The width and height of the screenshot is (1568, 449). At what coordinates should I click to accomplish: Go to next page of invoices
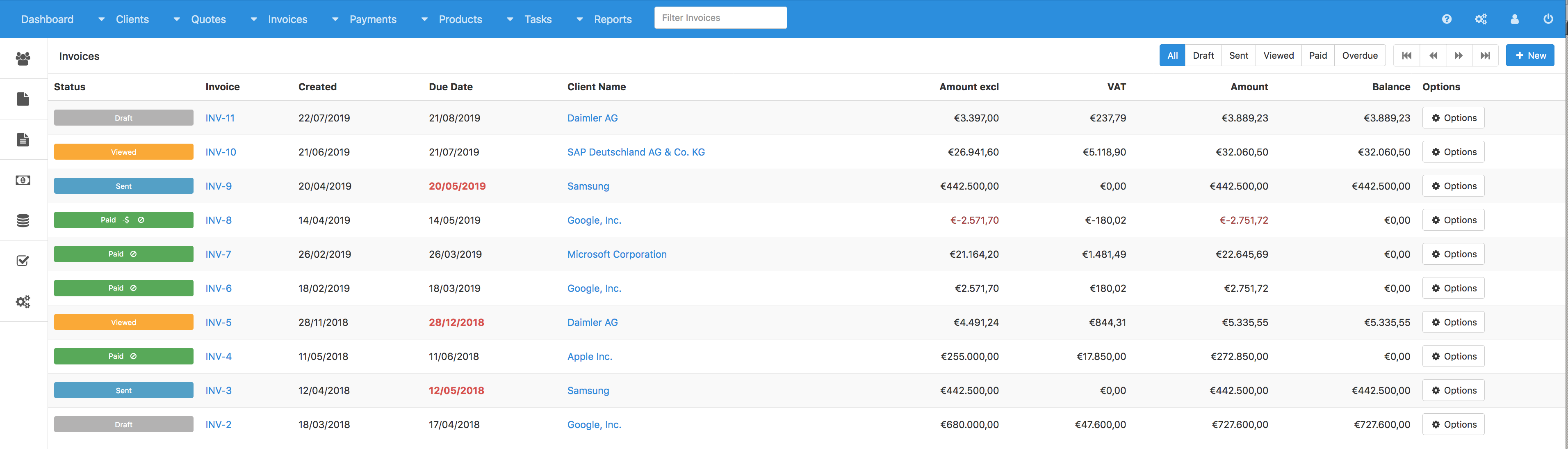point(1459,55)
